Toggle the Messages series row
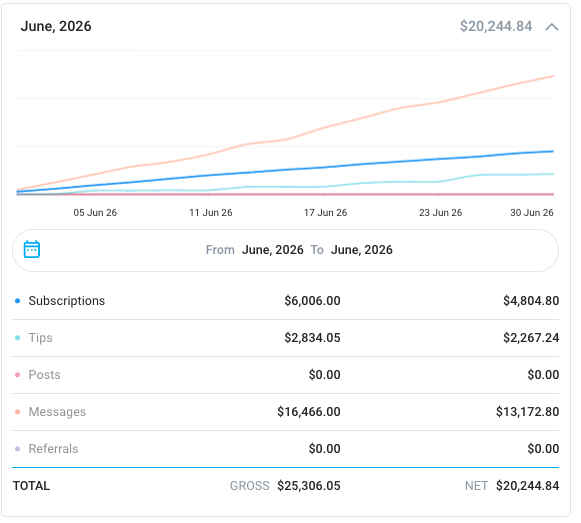 (x=285, y=412)
